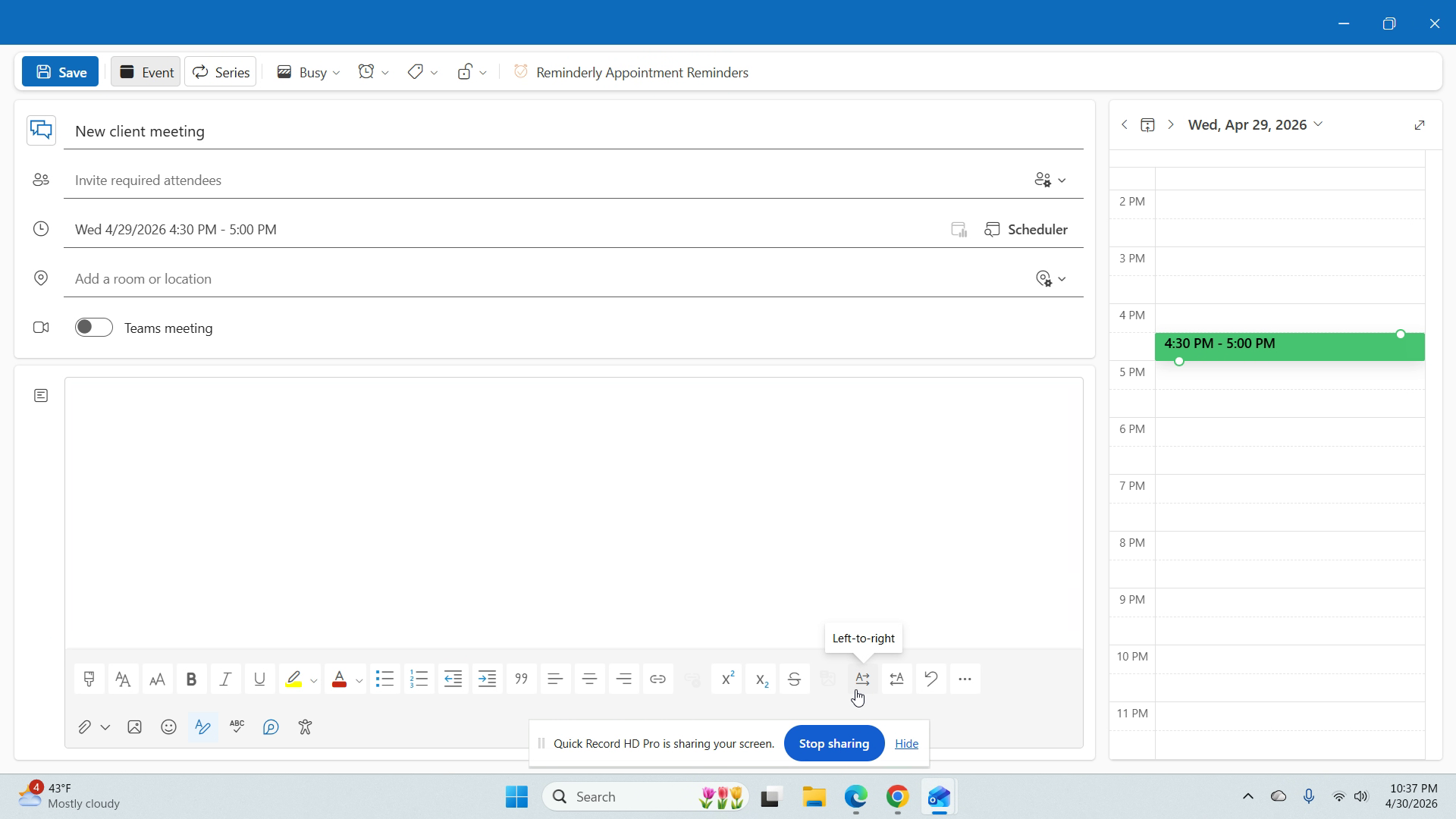
Task: Open the reminder alarm clock dropdown
Action: [x=373, y=72]
